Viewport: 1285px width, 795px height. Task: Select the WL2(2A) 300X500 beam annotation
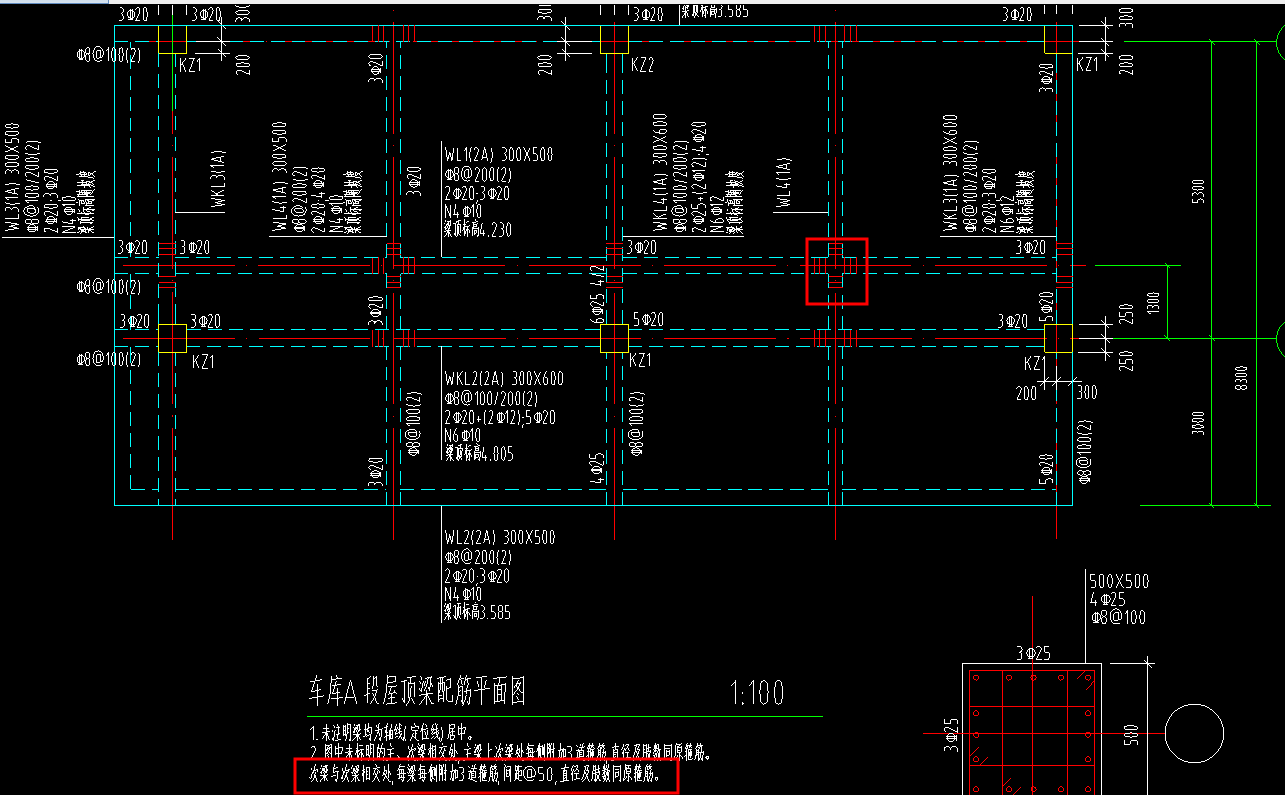click(x=500, y=538)
